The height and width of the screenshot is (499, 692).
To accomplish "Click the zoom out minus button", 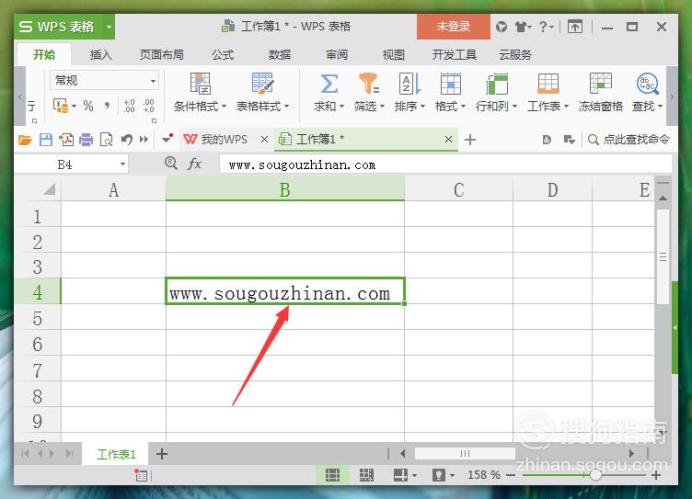I will (x=511, y=475).
